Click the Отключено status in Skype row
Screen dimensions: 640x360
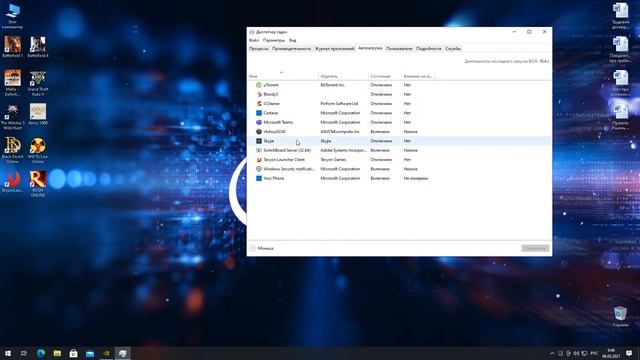coord(381,141)
